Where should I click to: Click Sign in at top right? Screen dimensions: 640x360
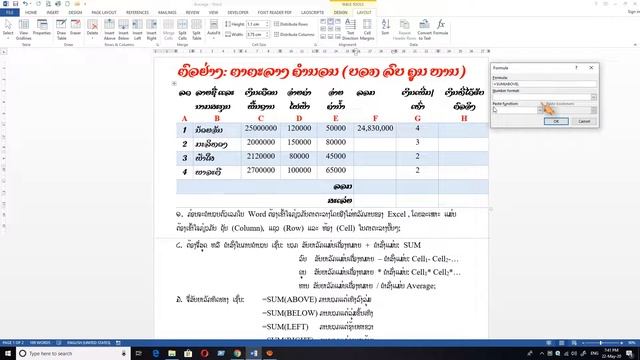pos(633,12)
